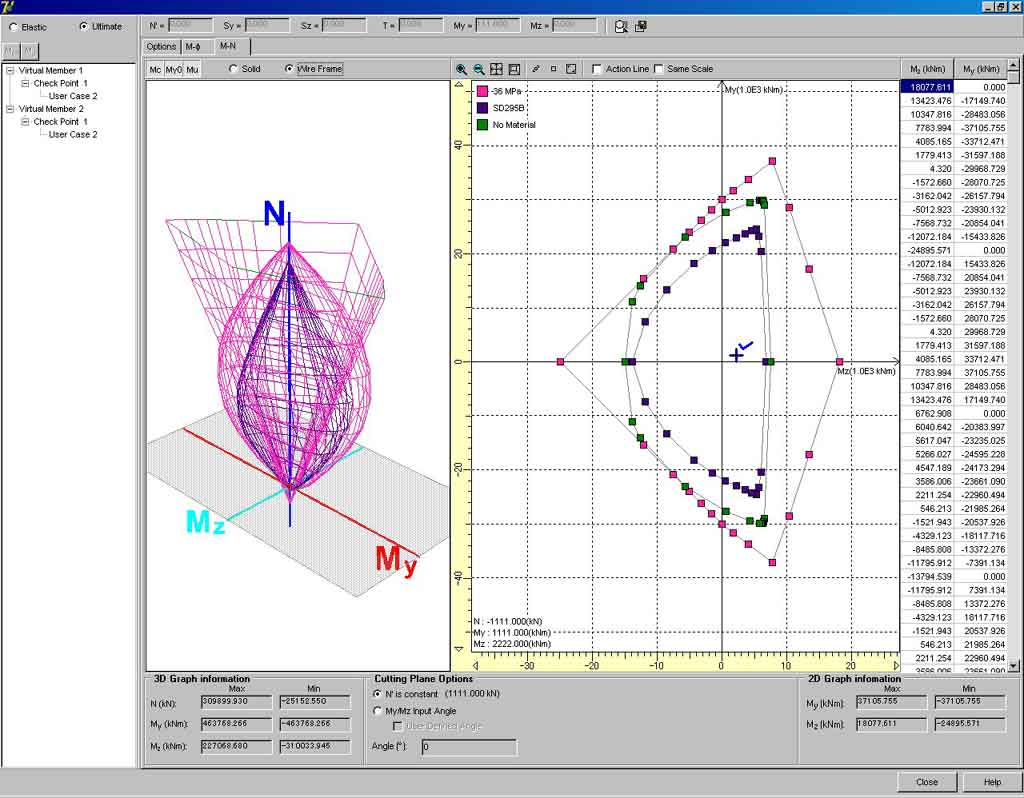Image resolution: width=1024 pixels, height=798 pixels.
Task: Select User Case 2 under Virtual Member 2
Action: tap(73, 135)
